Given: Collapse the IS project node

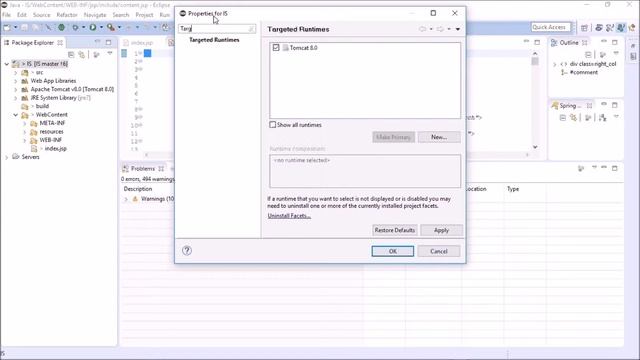Looking at the screenshot, I should 7,64.
